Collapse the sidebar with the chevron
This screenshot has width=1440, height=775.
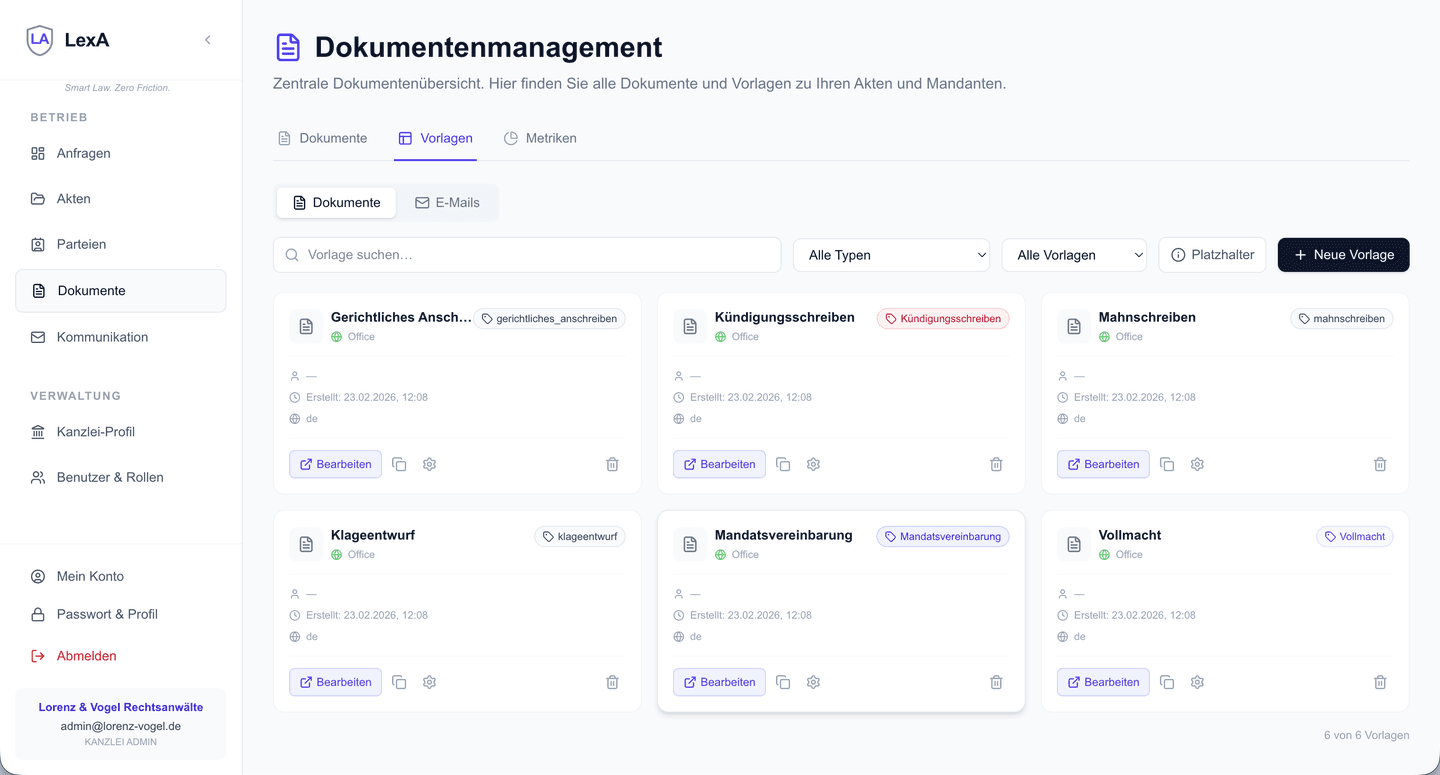pyautogui.click(x=208, y=40)
